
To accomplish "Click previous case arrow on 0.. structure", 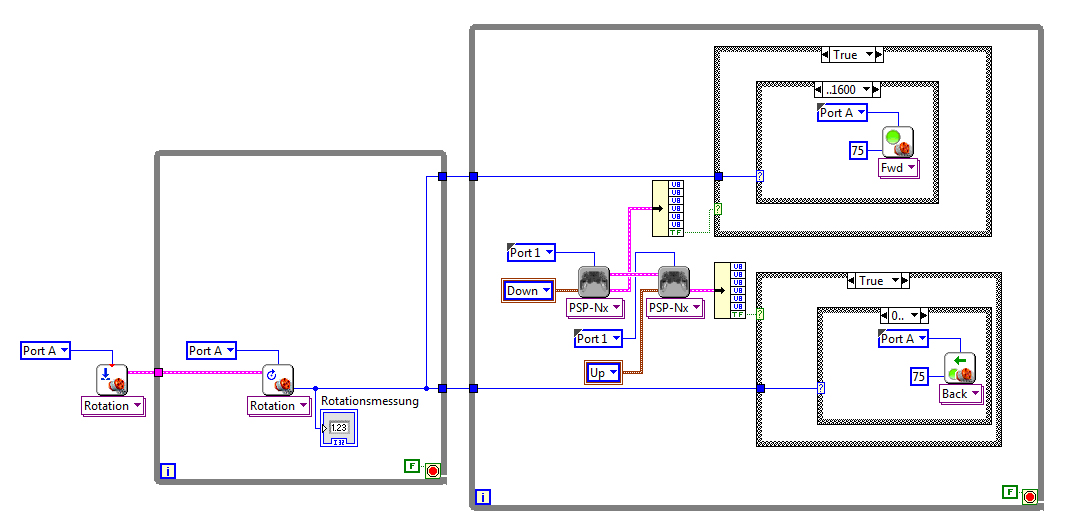I will (x=885, y=316).
